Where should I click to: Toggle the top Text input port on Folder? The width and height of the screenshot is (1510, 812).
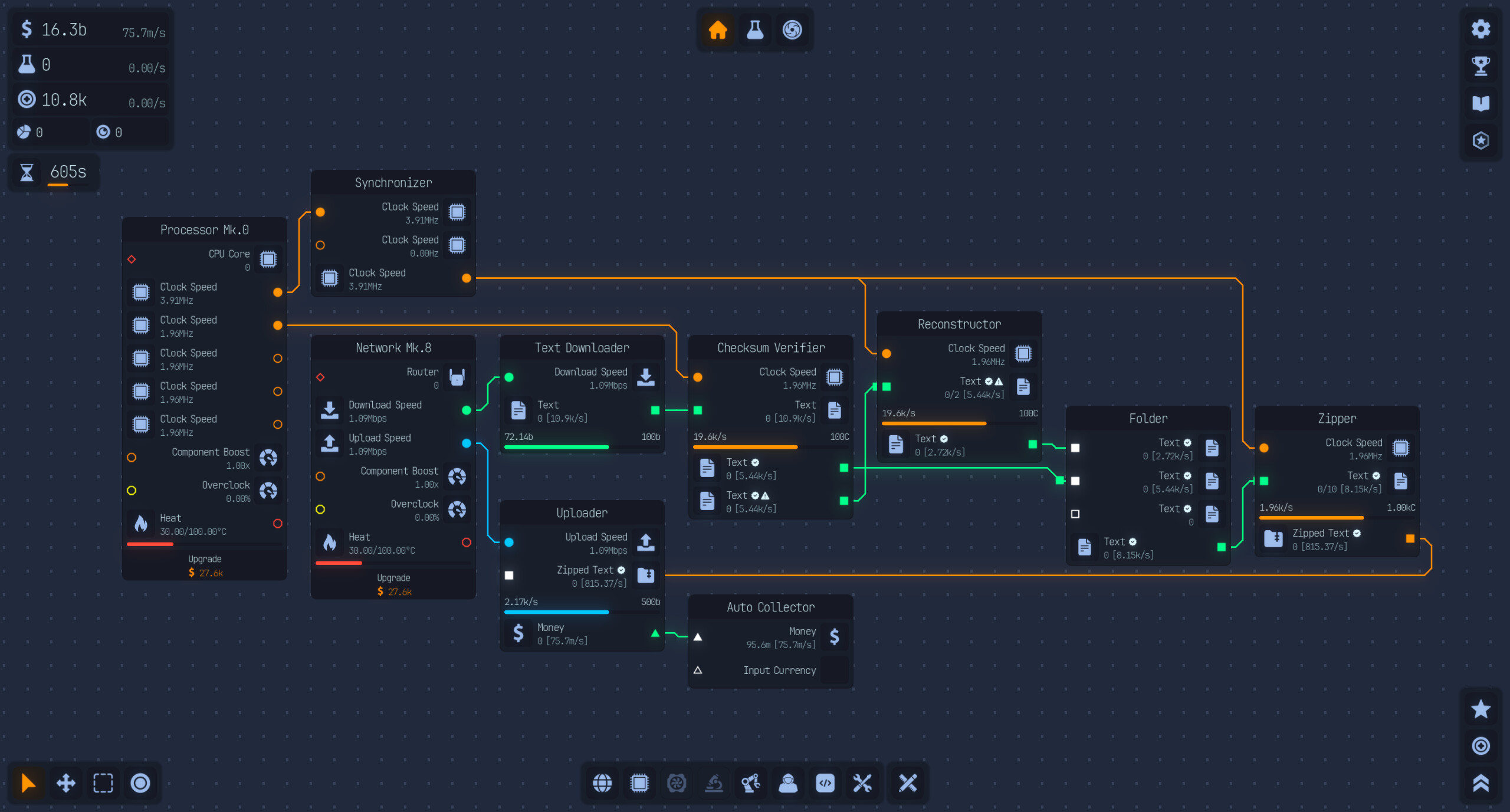1075,448
